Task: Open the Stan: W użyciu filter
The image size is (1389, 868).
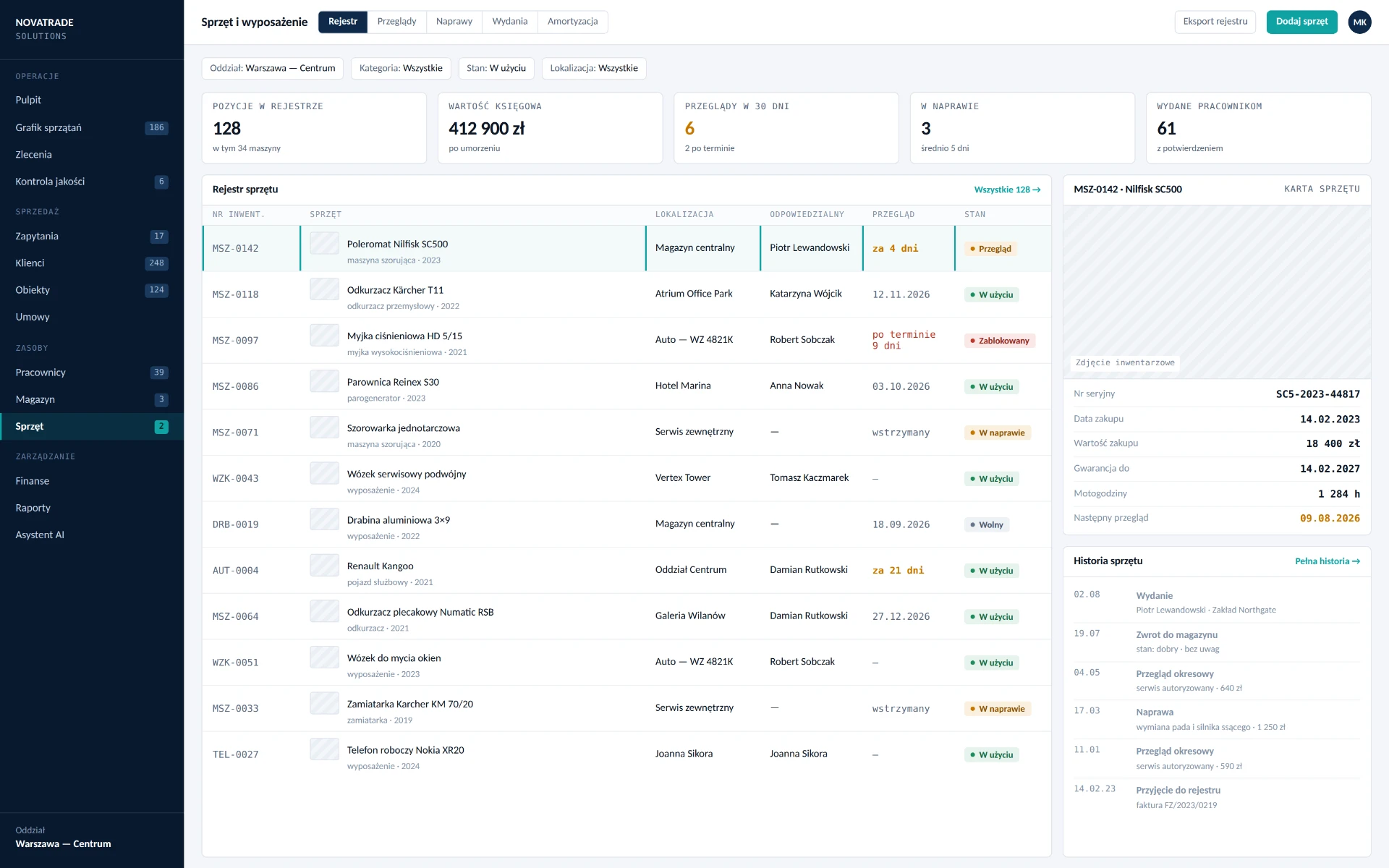Action: [x=496, y=68]
